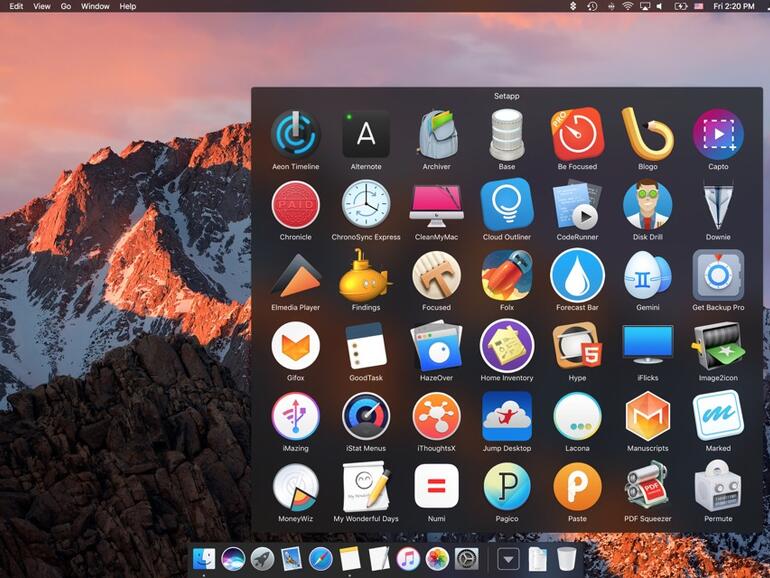Open Jump Desktop
Image resolution: width=770 pixels, height=578 pixels.
507,416
